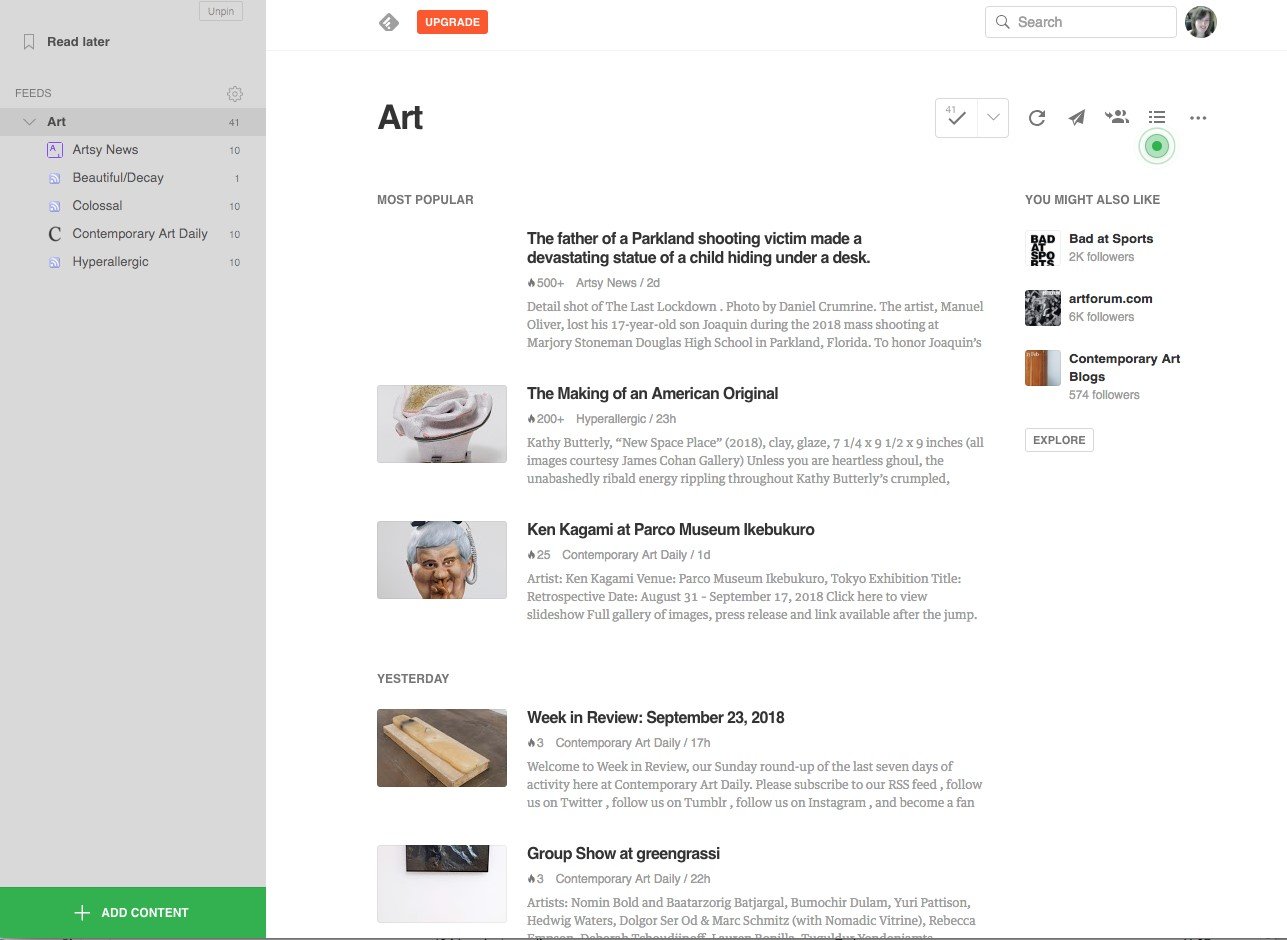Click the 'Hyperallergic / 23h' source text
Screen dimensions: 1287x940
626,419
